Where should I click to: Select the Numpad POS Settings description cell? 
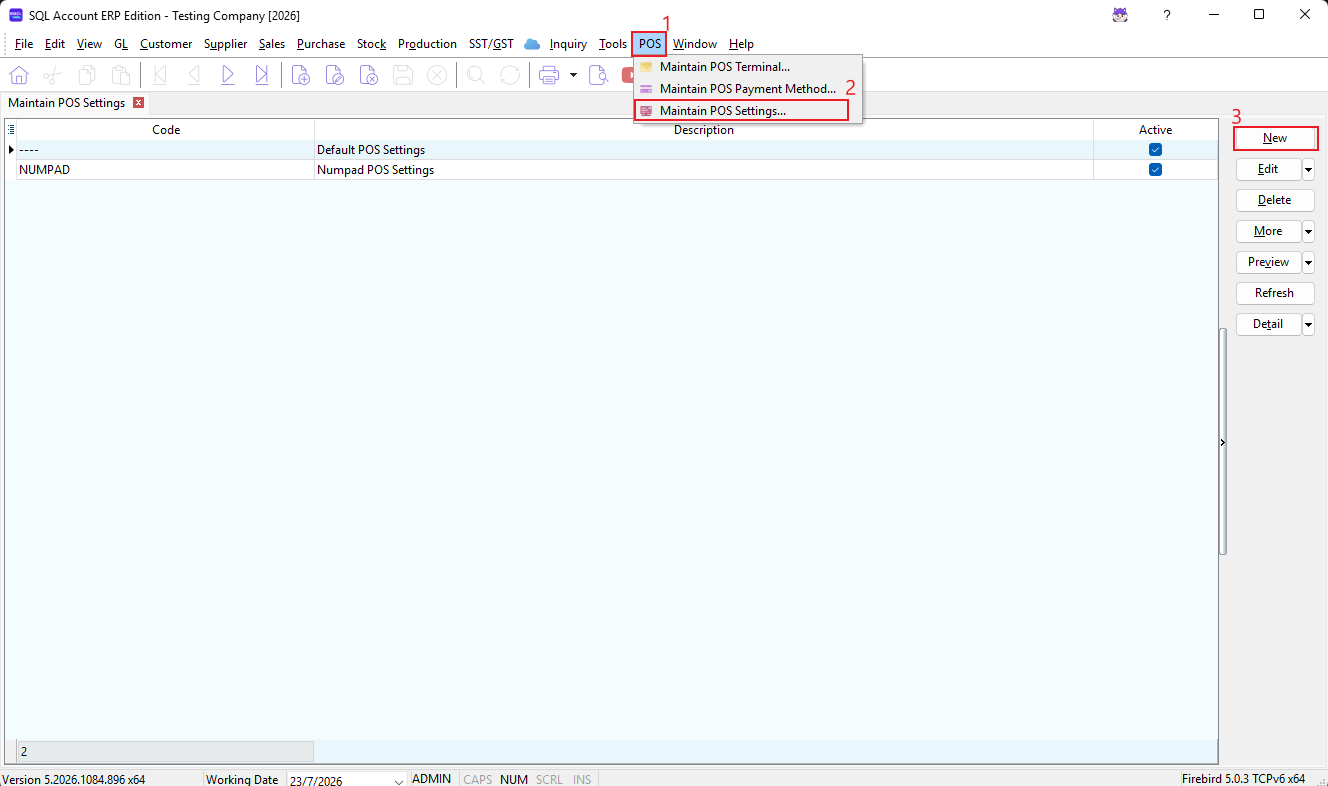(704, 170)
